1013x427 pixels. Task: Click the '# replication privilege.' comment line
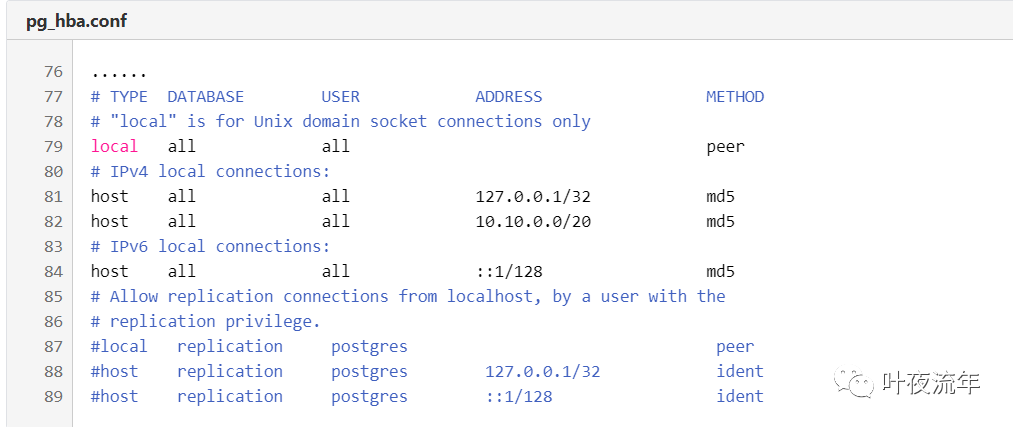click(x=205, y=322)
